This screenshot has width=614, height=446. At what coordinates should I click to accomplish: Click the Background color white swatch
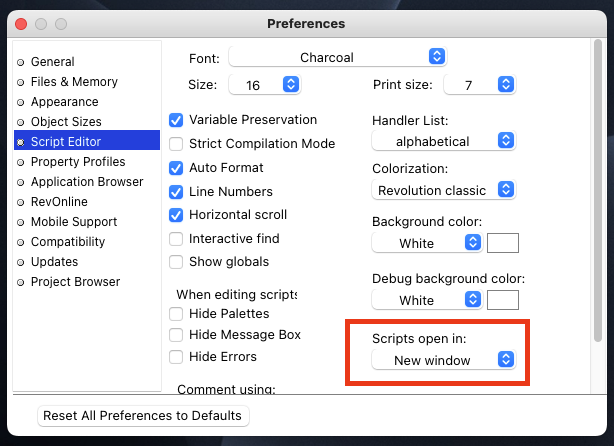502,243
